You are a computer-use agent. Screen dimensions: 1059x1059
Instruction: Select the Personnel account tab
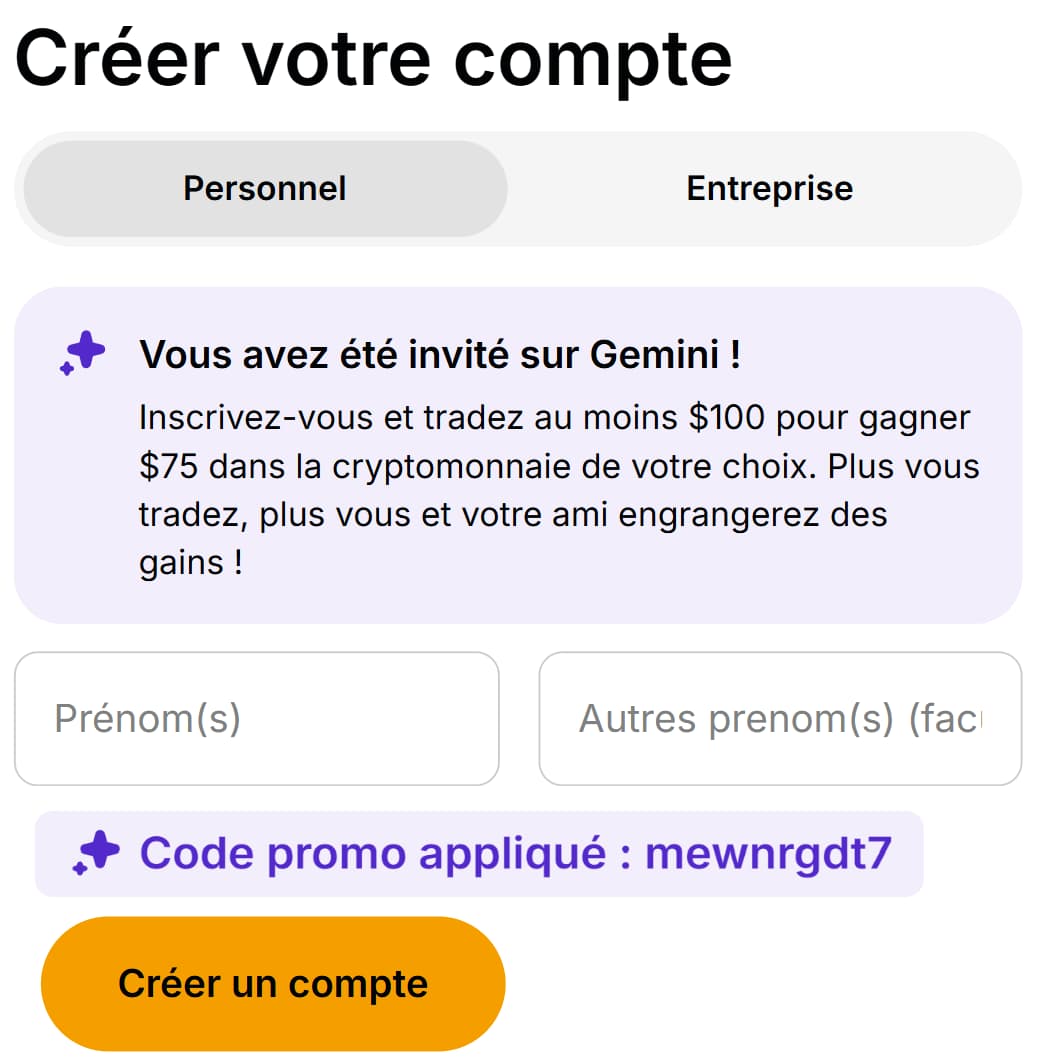pos(264,188)
